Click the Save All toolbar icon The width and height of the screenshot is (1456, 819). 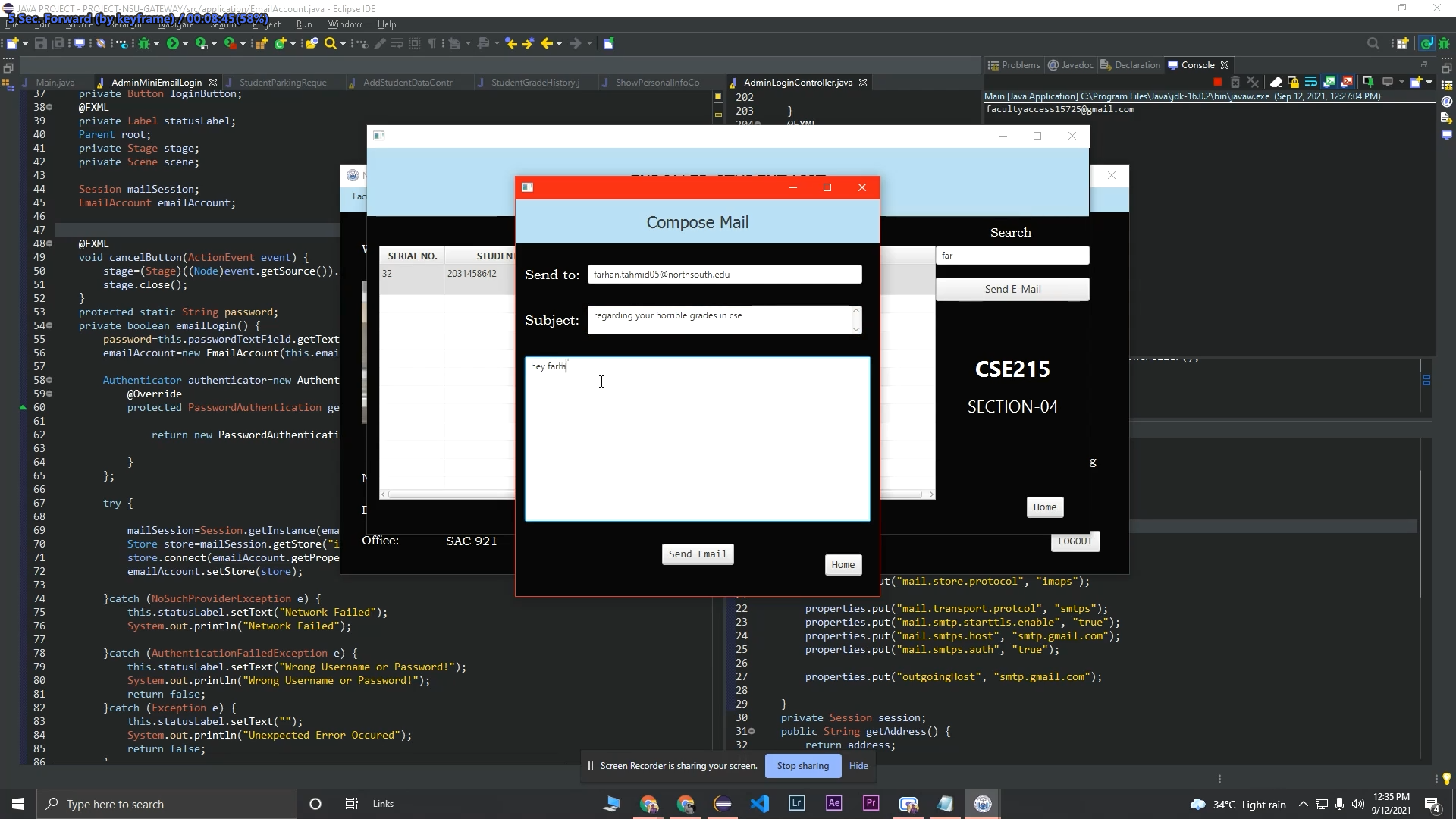click(58, 43)
